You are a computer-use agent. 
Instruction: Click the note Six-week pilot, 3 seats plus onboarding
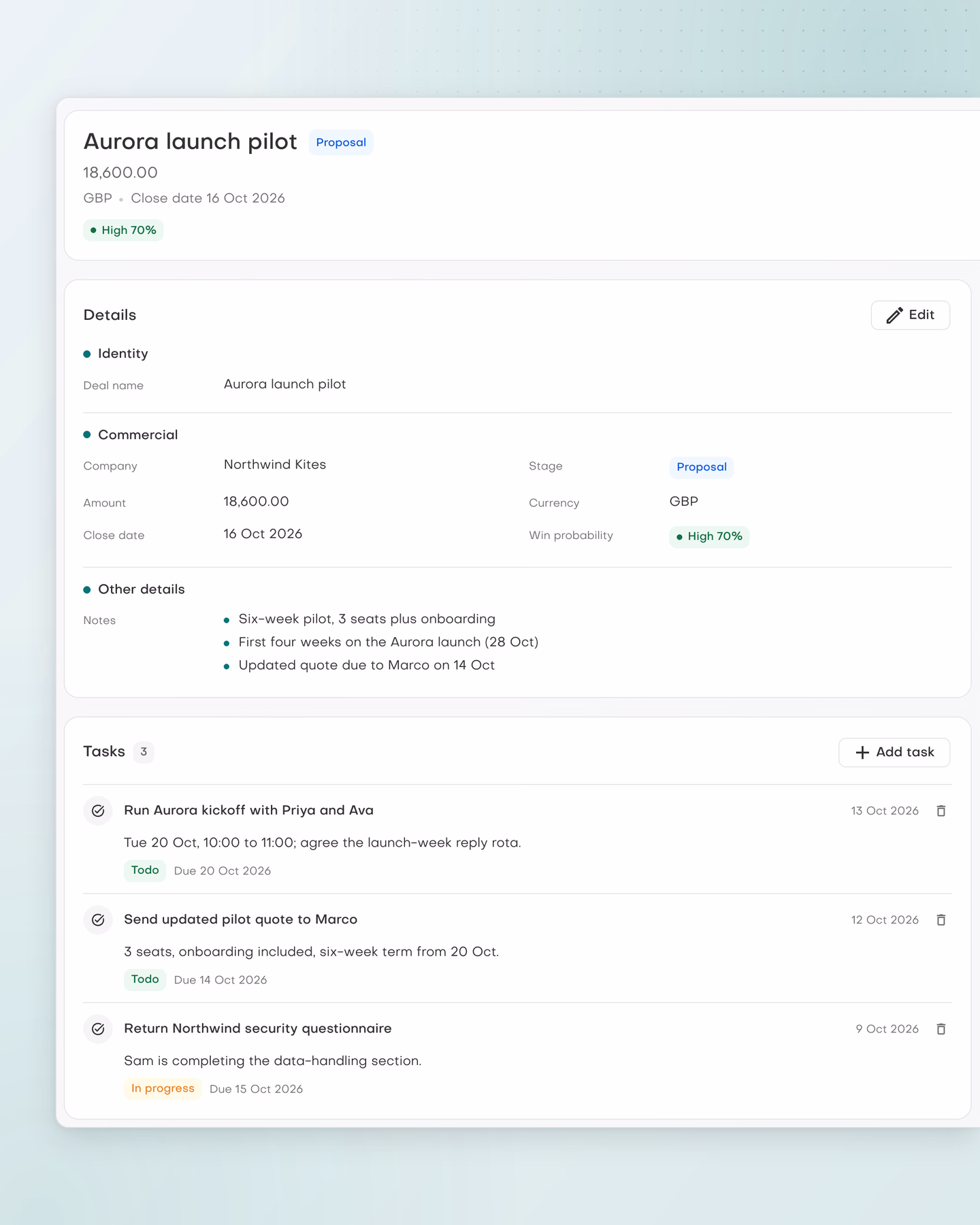click(367, 619)
